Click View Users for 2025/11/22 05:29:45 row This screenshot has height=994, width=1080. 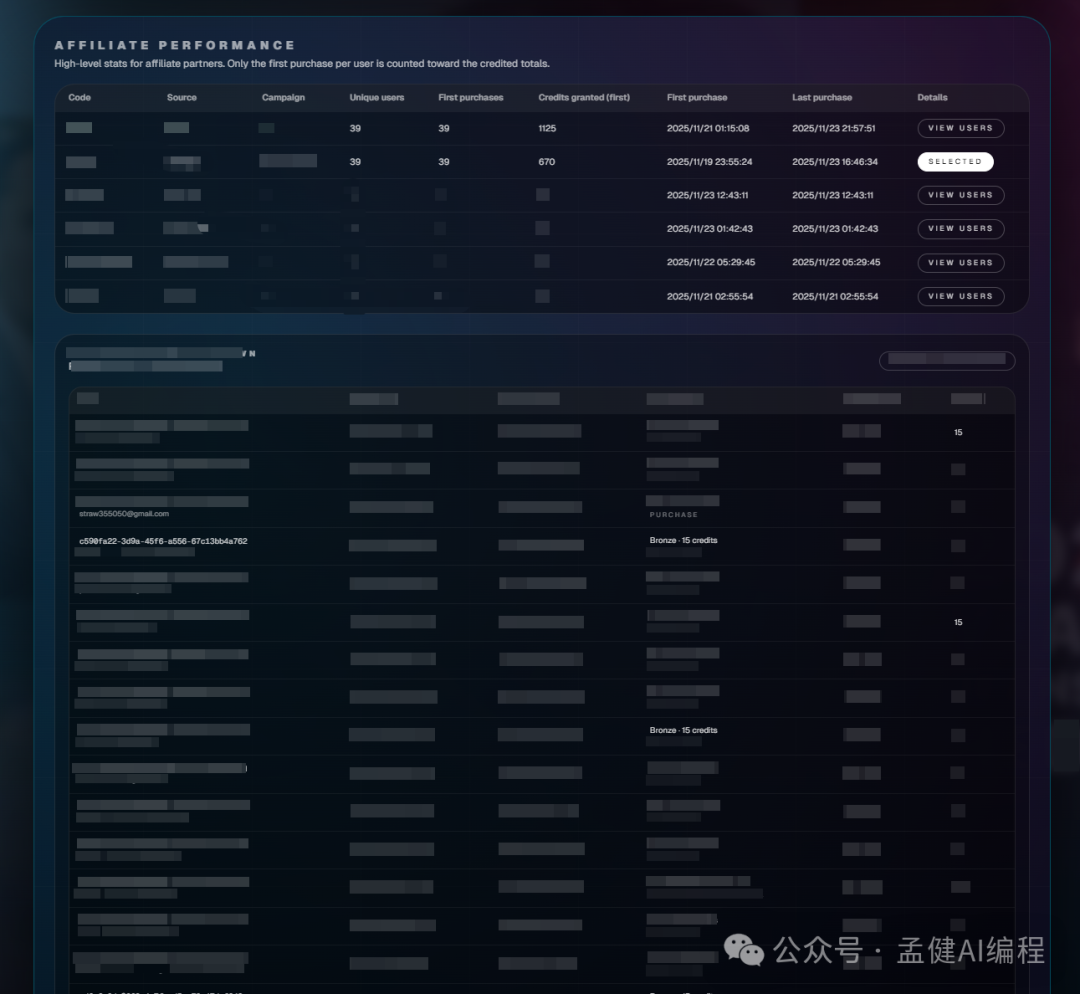click(960, 263)
